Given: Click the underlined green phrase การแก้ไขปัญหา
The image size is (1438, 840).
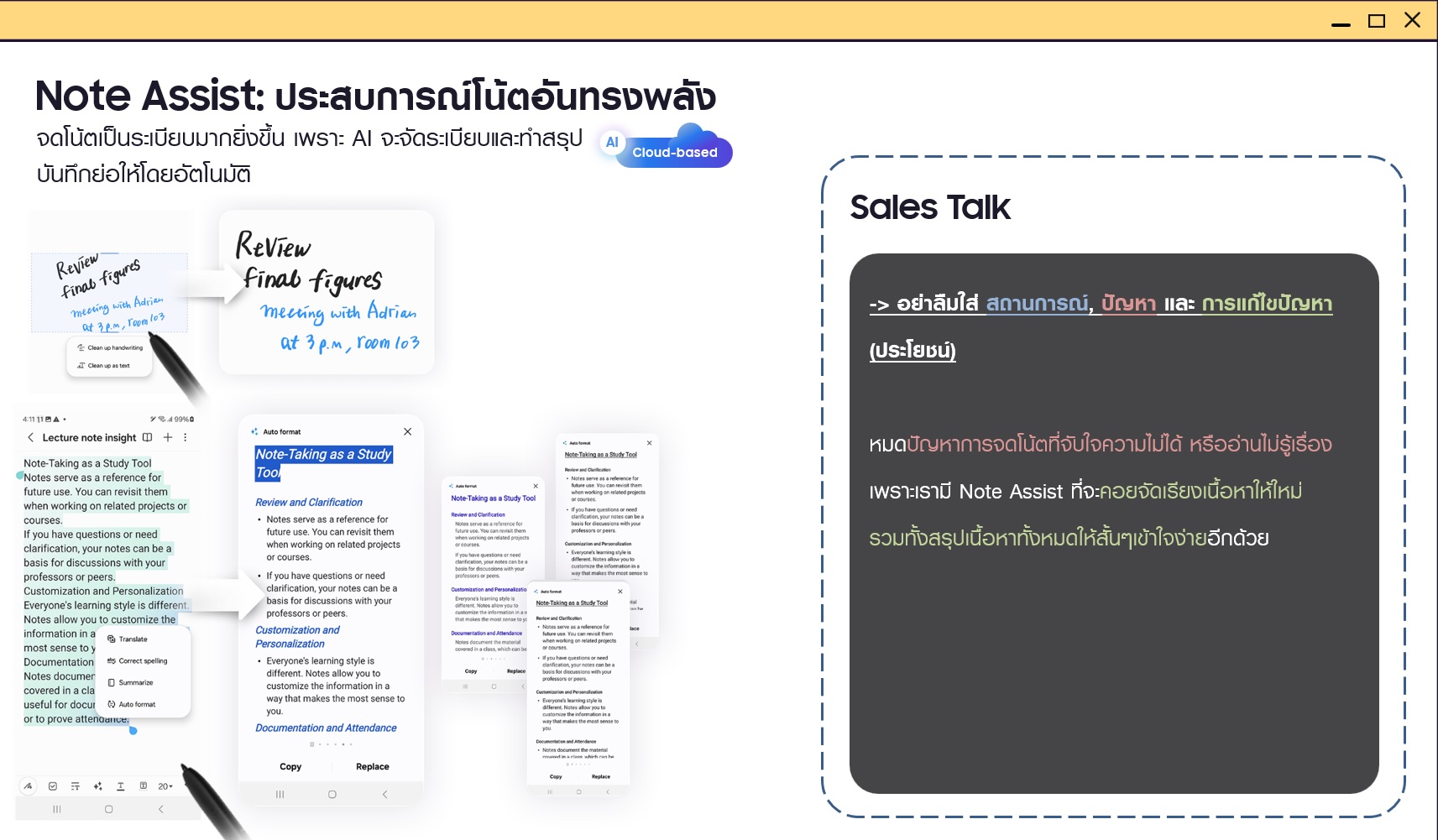Looking at the screenshot, I should click(1267, 303).
